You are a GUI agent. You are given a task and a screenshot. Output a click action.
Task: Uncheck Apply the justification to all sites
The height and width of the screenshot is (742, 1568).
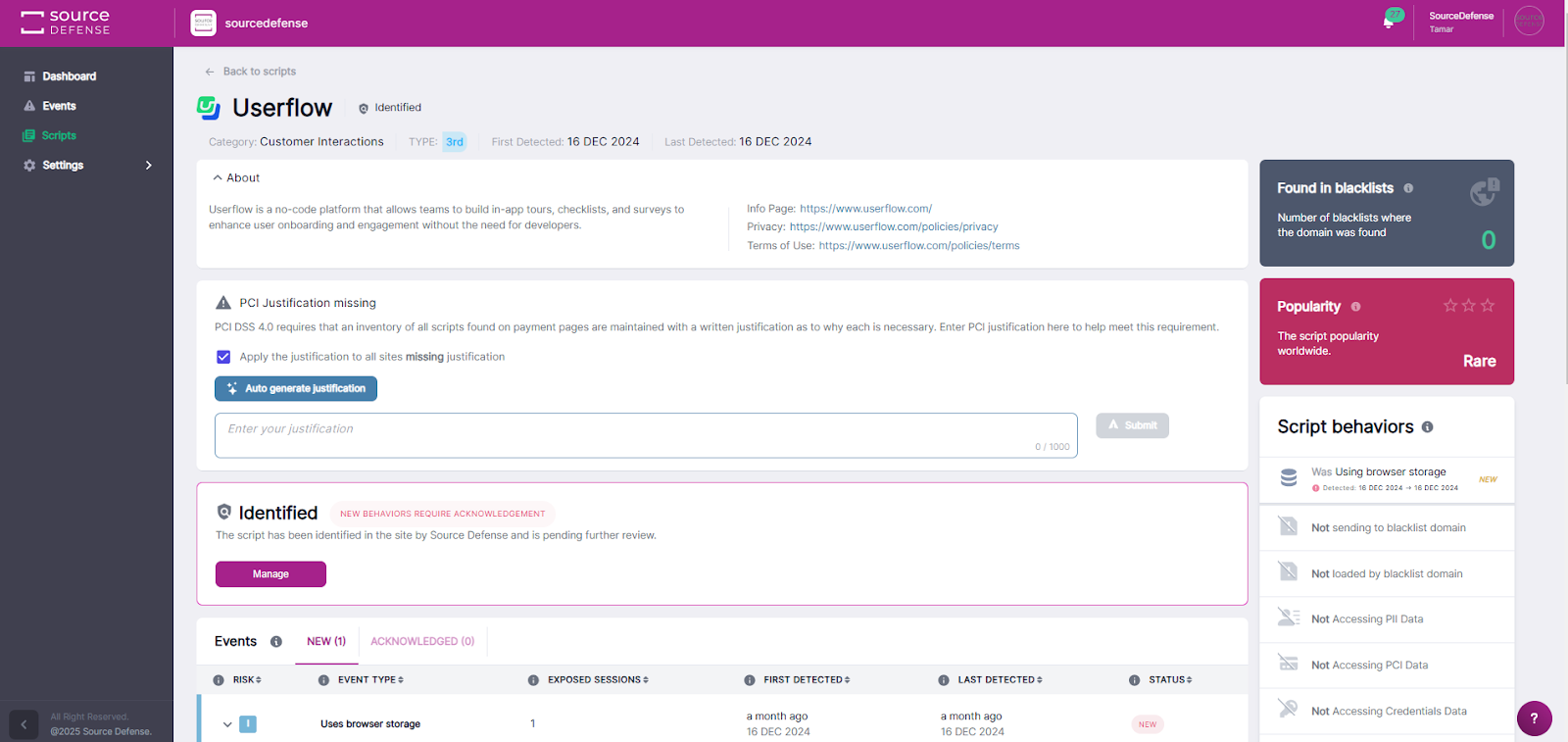pyautogui.click(x=223, y=357)
